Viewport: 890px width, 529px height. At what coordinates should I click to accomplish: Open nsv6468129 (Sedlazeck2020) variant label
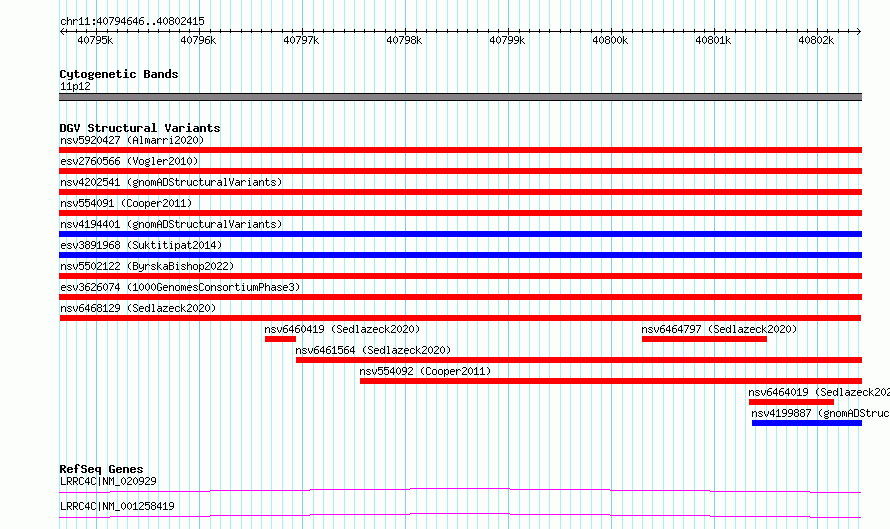point(138,308)
